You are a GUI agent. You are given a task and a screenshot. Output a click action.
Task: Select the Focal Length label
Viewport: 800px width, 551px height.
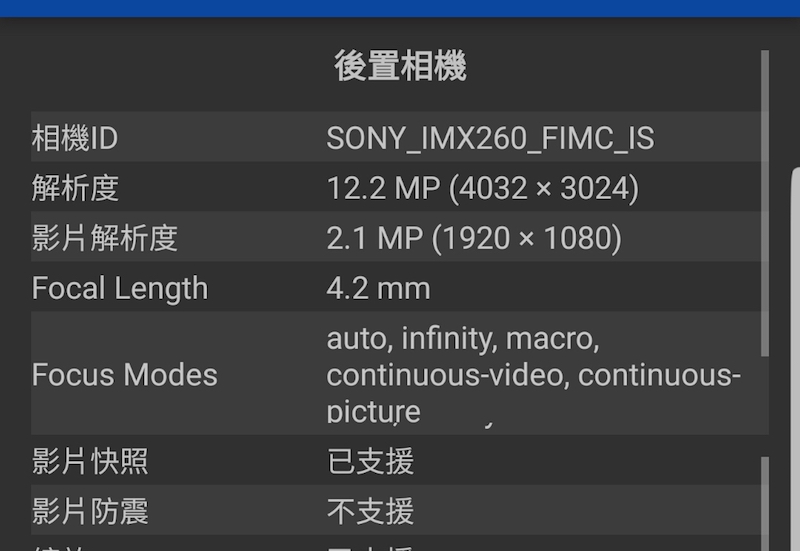click(120, 288)
